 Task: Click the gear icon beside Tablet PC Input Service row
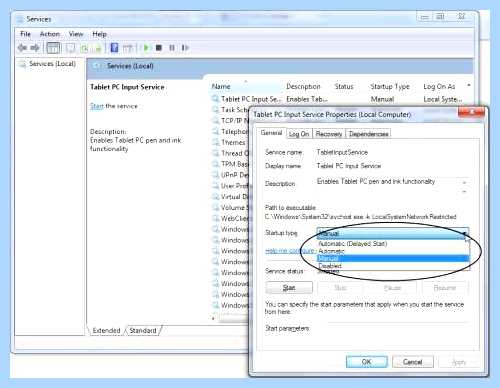coord(215,99)
